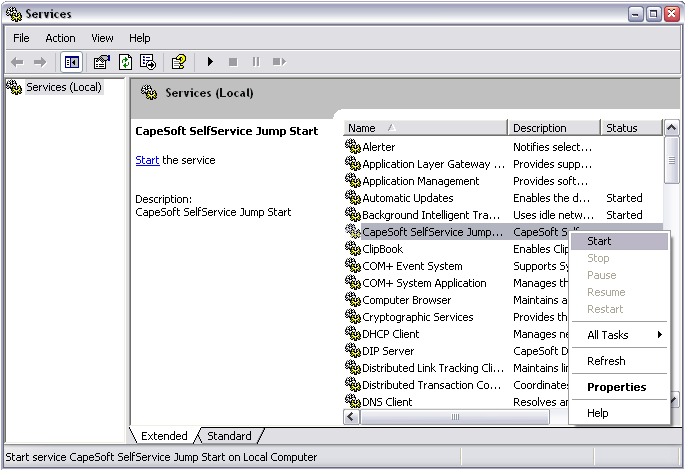This screenshot has height=470, width=685.
Task: Select Properties in the context menu
Action: (x=616, y=387)
